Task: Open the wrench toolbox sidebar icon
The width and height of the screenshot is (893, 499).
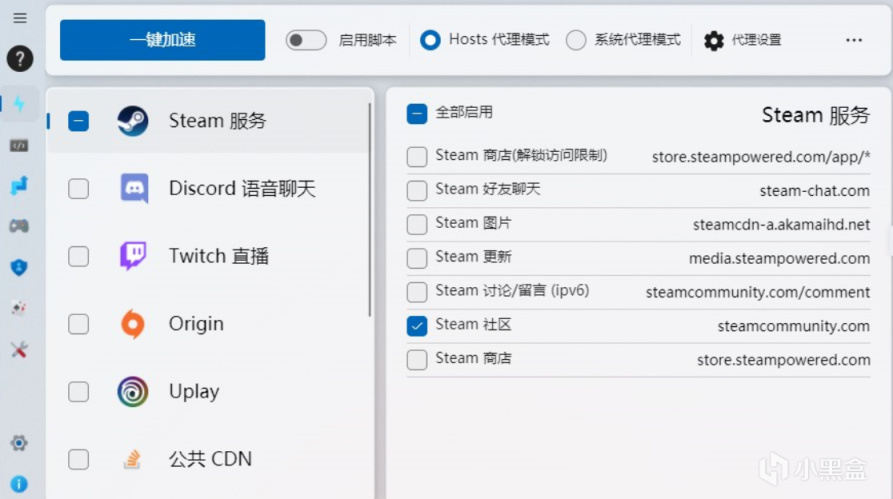Action: pos(19,350)
